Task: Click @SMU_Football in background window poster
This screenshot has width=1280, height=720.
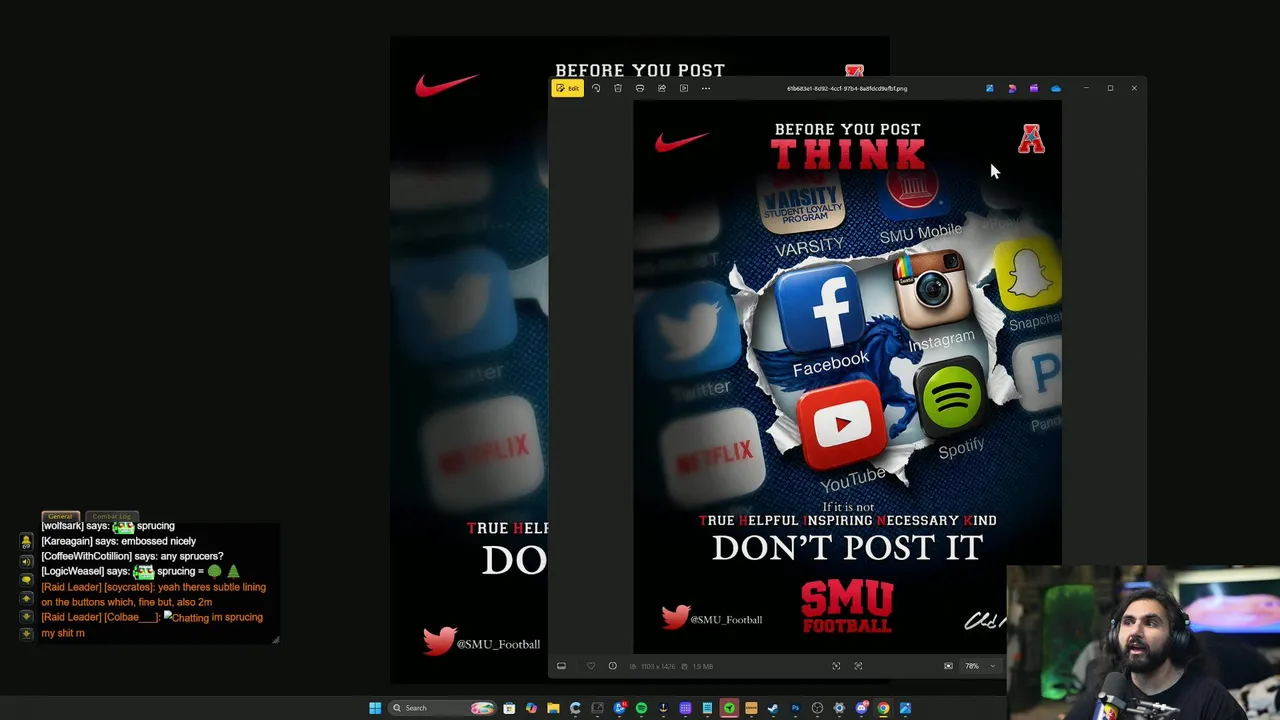Action: [x=498, y=644]
